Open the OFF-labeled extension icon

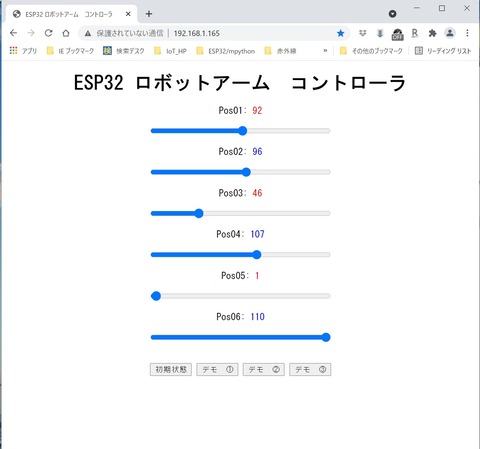[x=397, y=34]
